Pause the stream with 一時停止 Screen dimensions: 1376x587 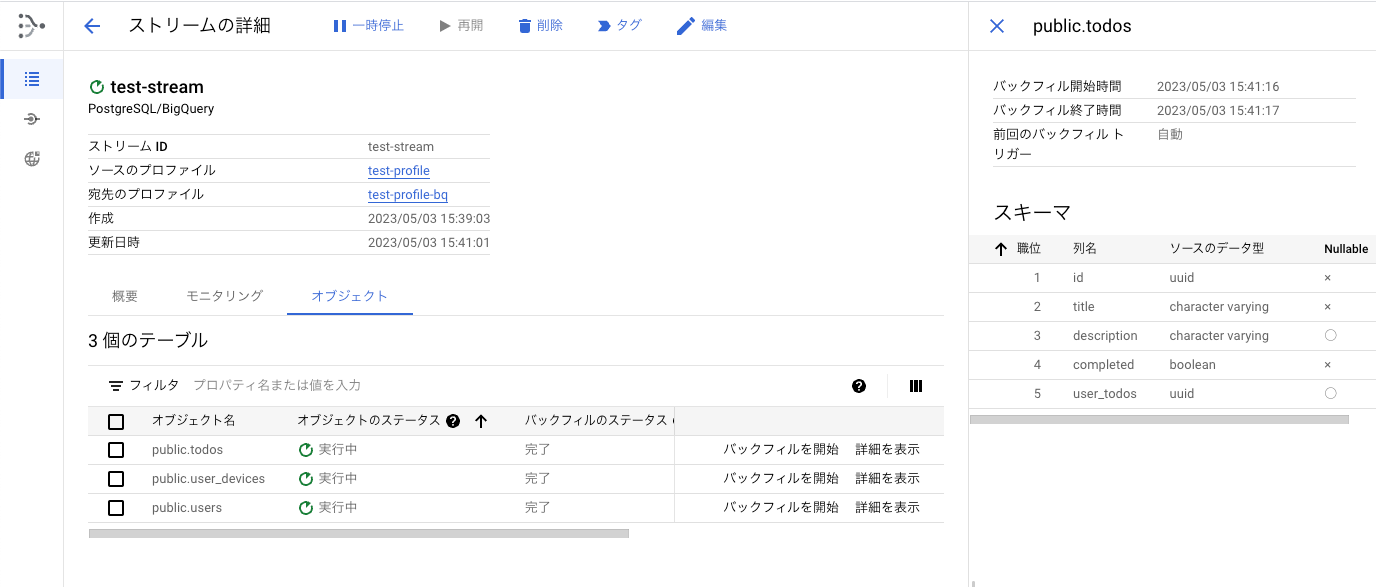pos(368,26)
